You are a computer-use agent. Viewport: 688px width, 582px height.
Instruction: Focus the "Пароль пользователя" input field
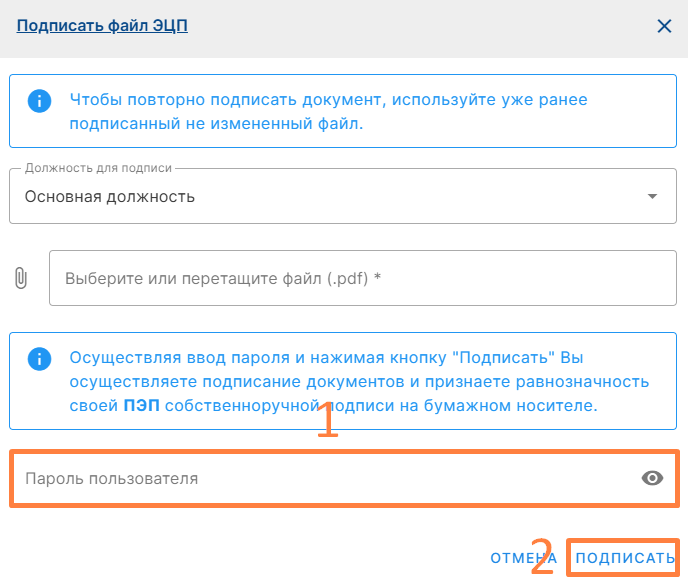(x=320, y=478)
